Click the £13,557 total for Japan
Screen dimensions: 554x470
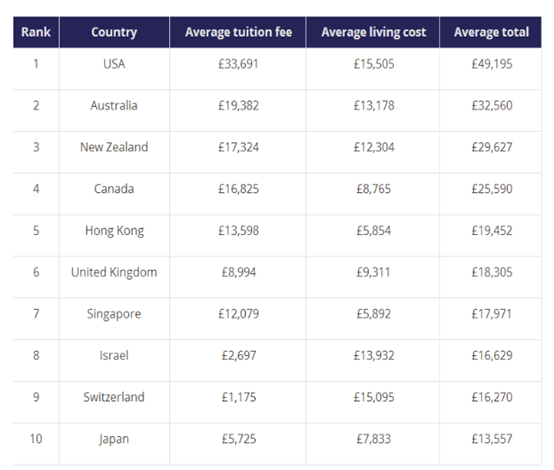(492, 439)
